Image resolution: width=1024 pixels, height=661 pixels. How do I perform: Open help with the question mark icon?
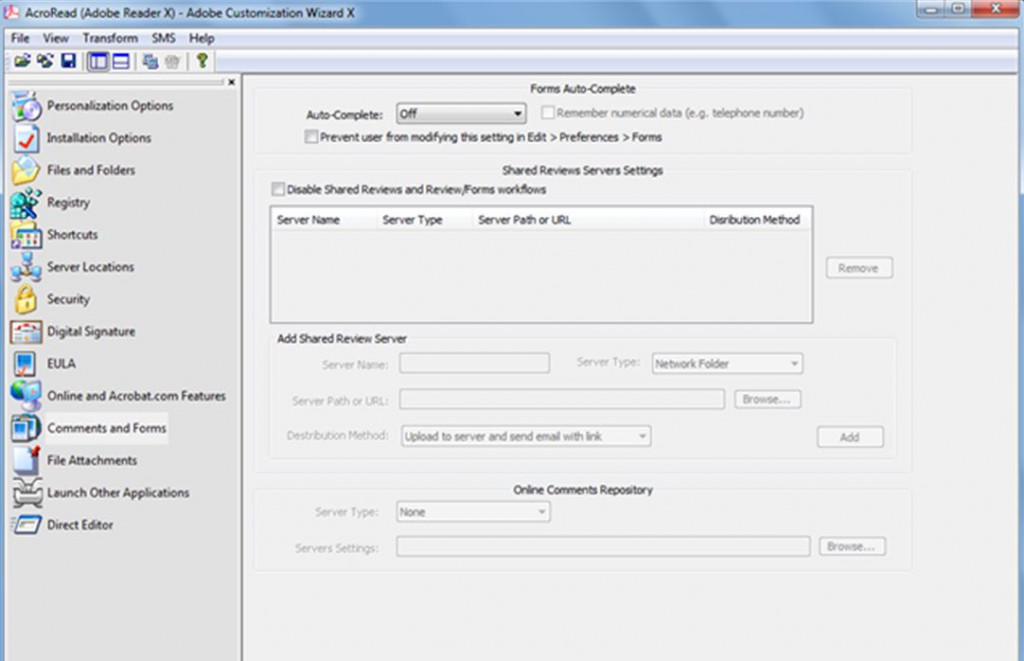[202, 61]
